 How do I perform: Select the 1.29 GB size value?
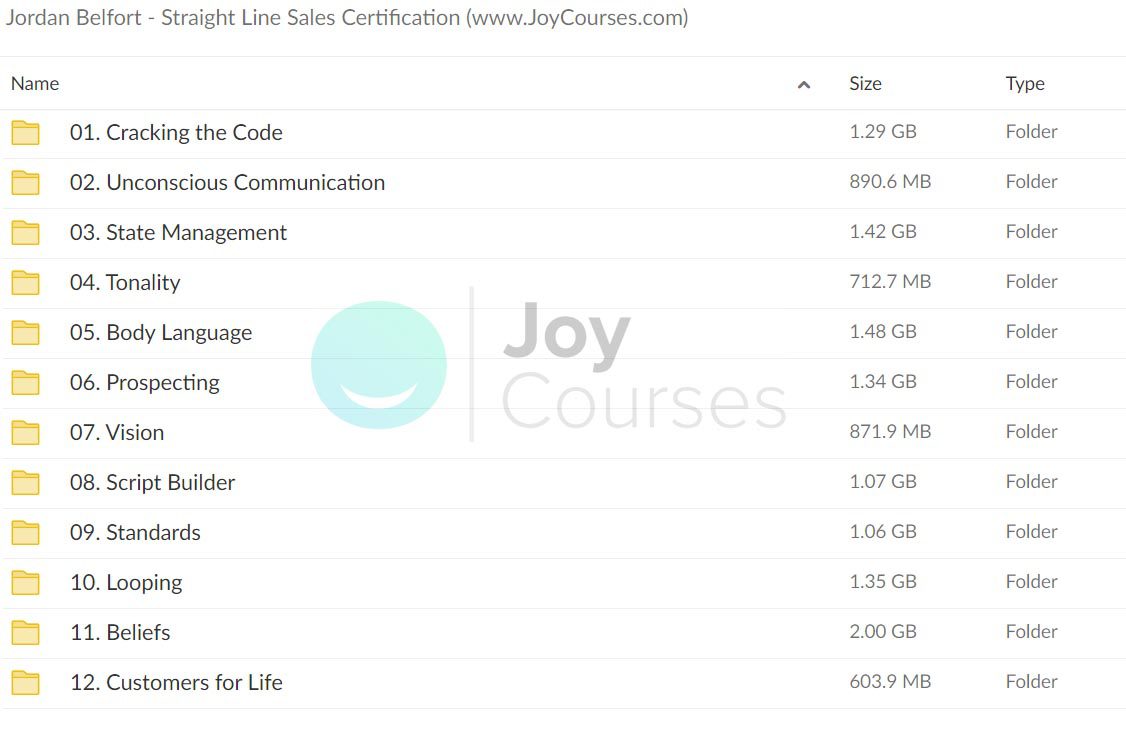[x=883, y=131]
